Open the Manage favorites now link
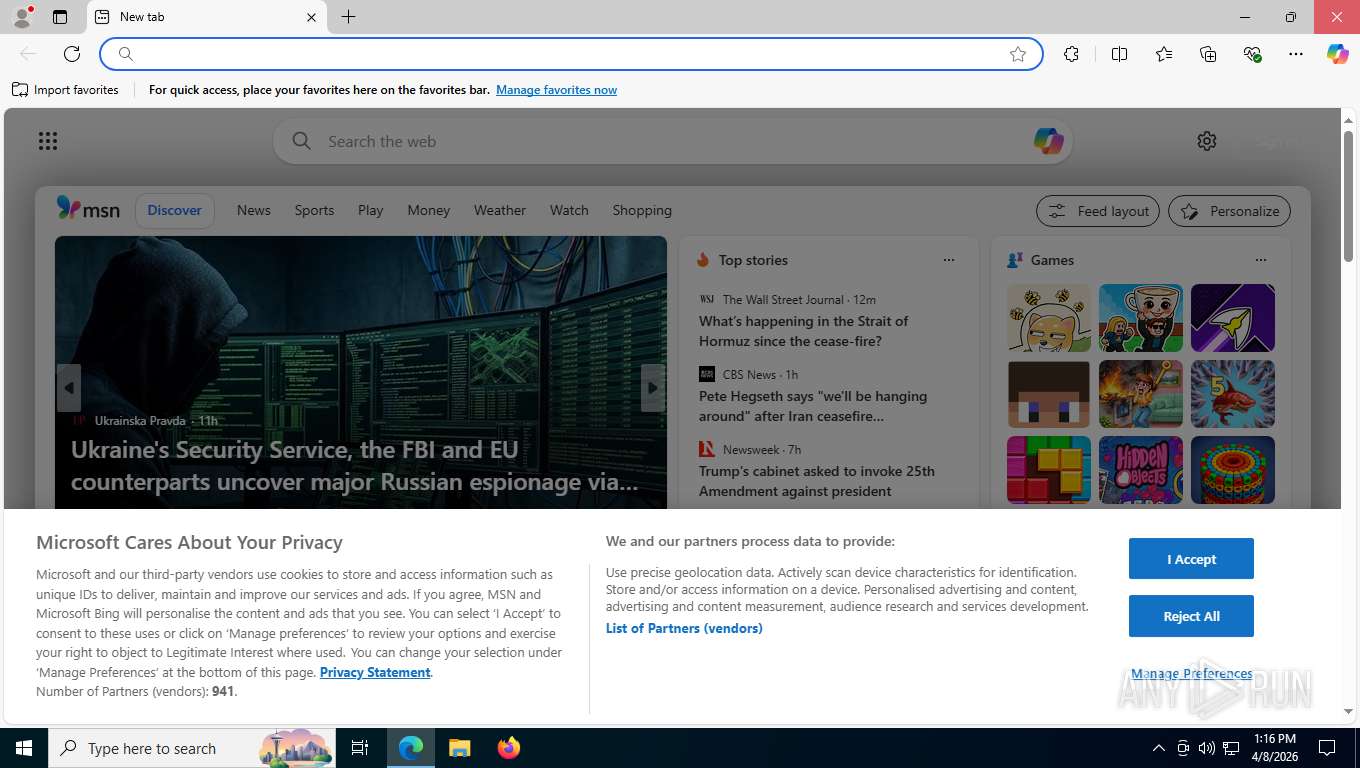Image resolution: width=1360 pixels, height=768 pixels. pyautogui.click(x=556, y=90)
